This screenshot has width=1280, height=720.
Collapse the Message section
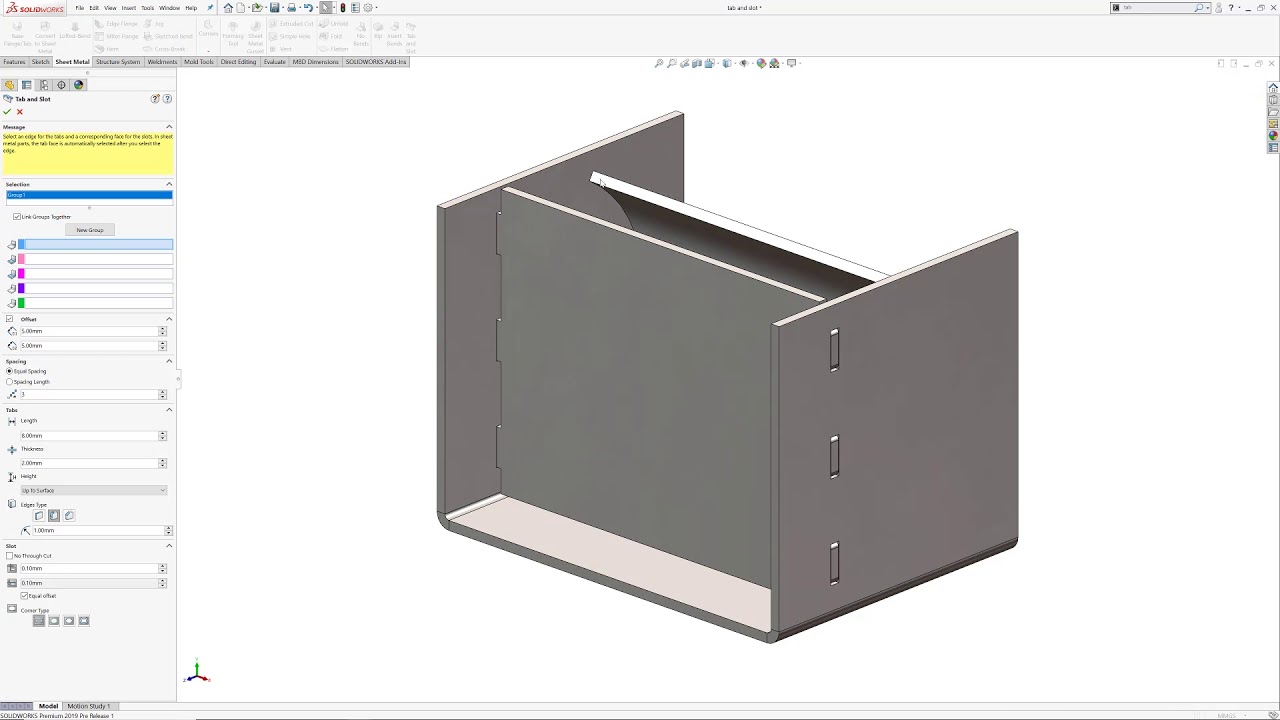(169, 127)
